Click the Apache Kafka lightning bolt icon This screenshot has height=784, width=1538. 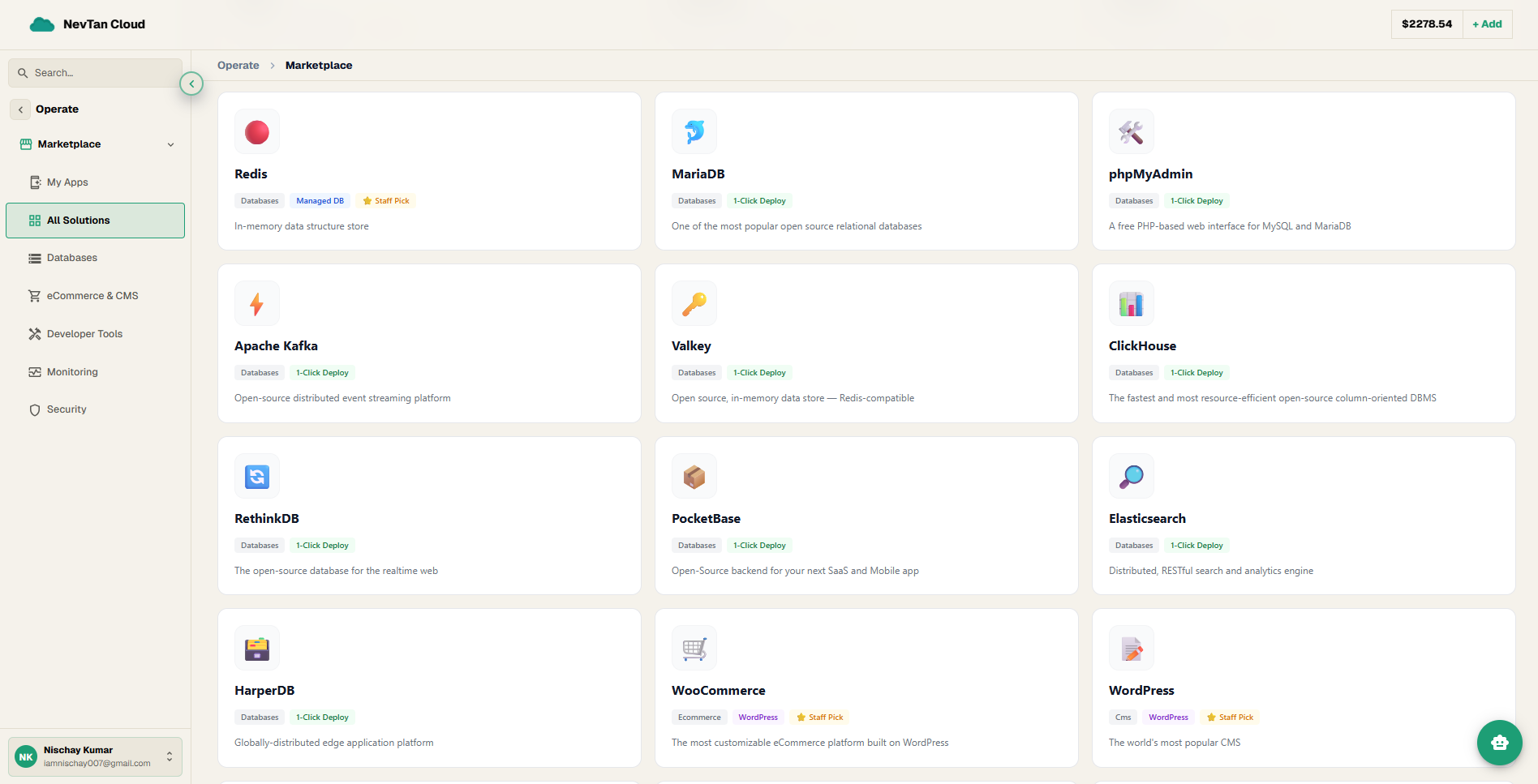pyautogui.click(x=257, y=303)
